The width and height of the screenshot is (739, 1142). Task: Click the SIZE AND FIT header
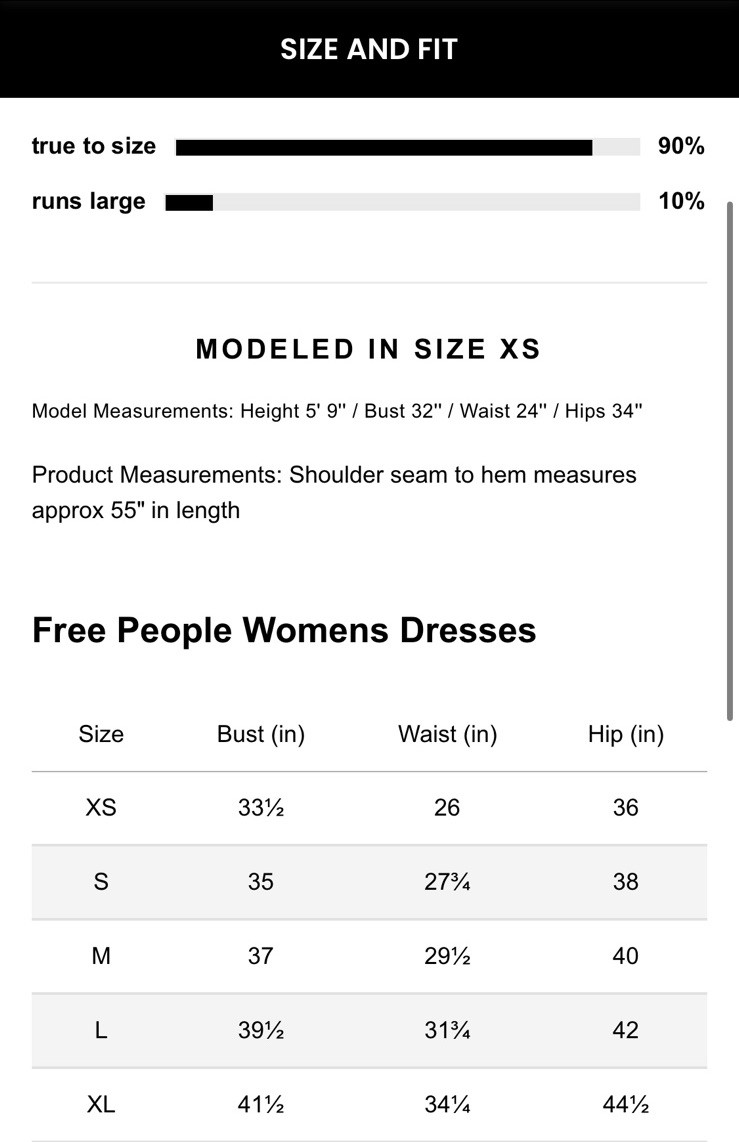point(369,49)
